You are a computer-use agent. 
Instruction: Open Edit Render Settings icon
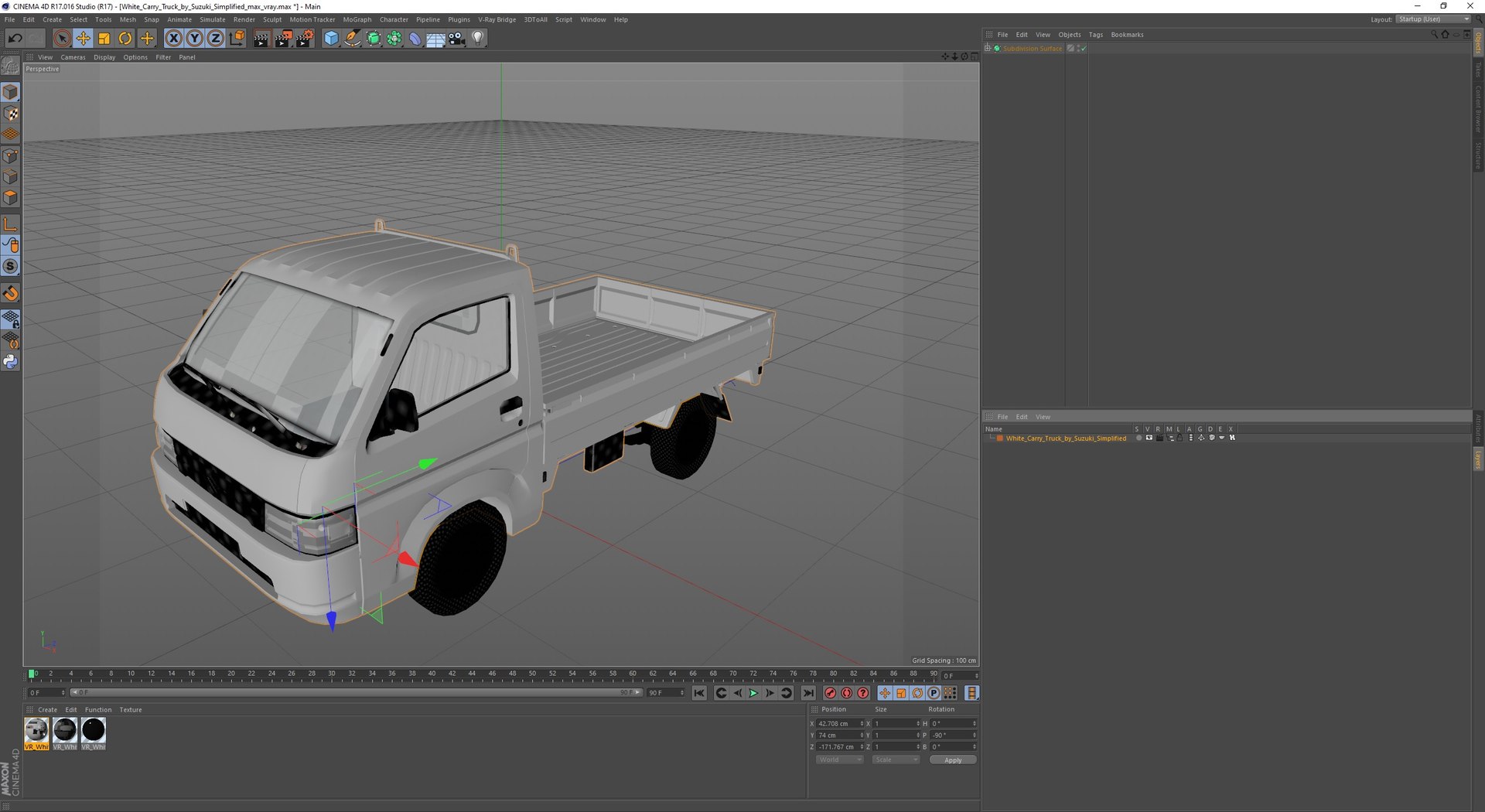(x=305, y=38)
